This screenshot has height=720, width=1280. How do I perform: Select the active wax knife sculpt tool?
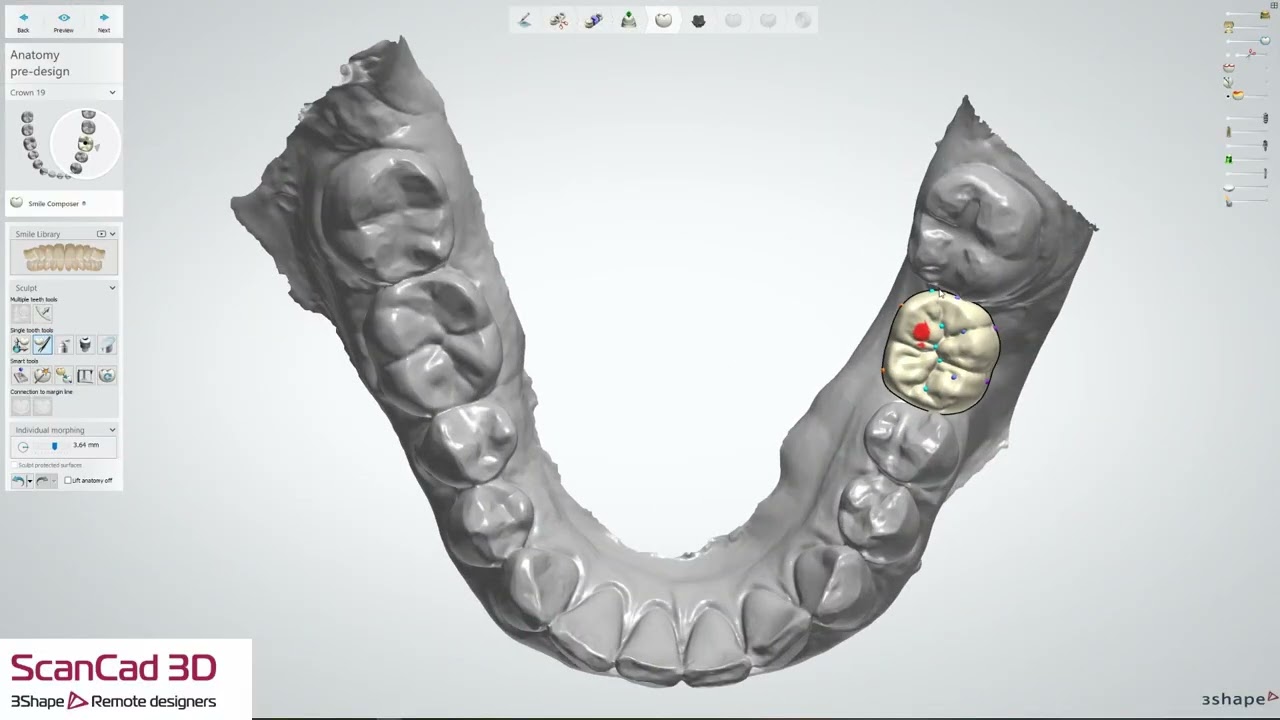tap(42, 345)
